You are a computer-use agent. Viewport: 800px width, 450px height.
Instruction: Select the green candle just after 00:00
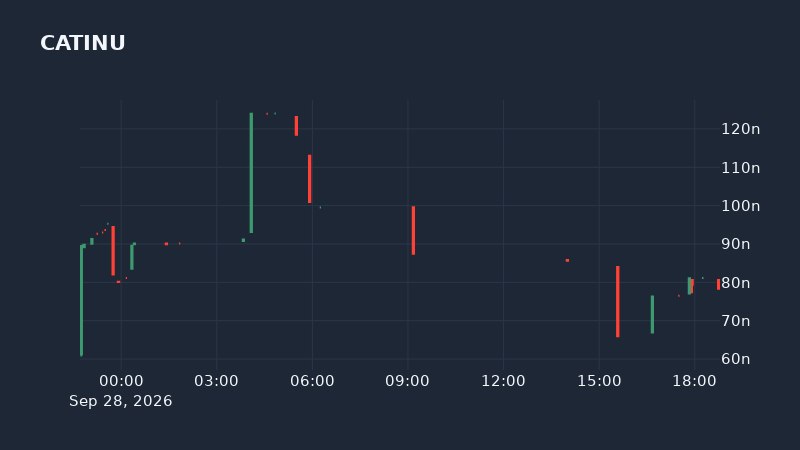pos(132,257)
